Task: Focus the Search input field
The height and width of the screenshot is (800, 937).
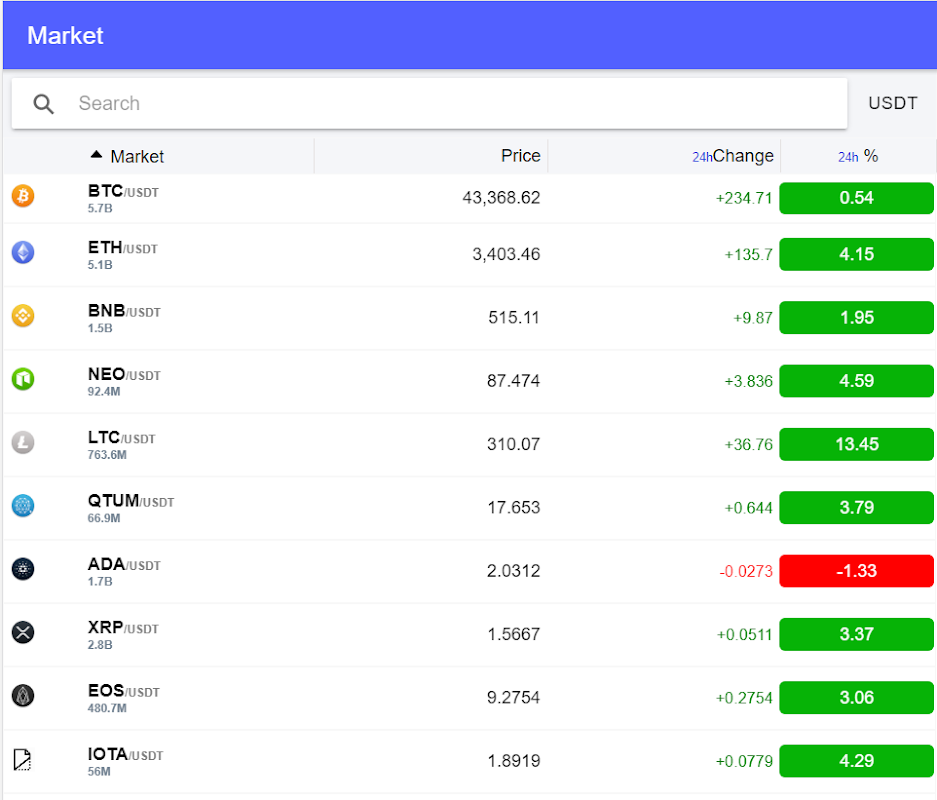Action: pyautogui.click(x=429, y=103)
